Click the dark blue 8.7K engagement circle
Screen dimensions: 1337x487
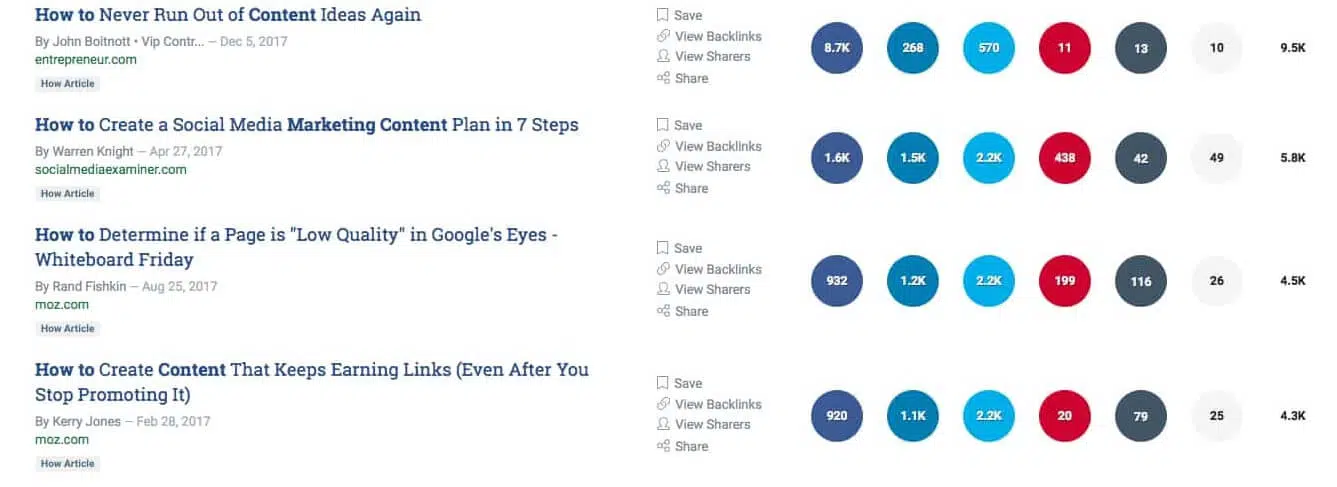click(x=836, y=48)
